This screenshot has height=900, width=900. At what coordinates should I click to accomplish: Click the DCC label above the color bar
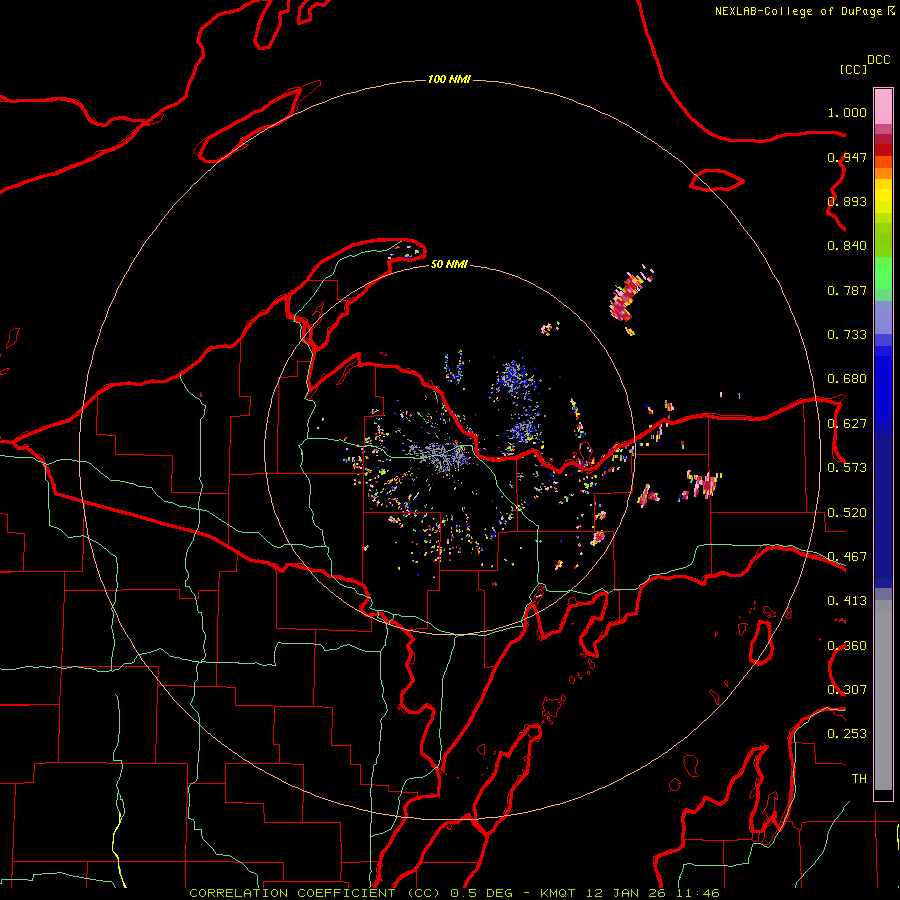tap(879, 60)
